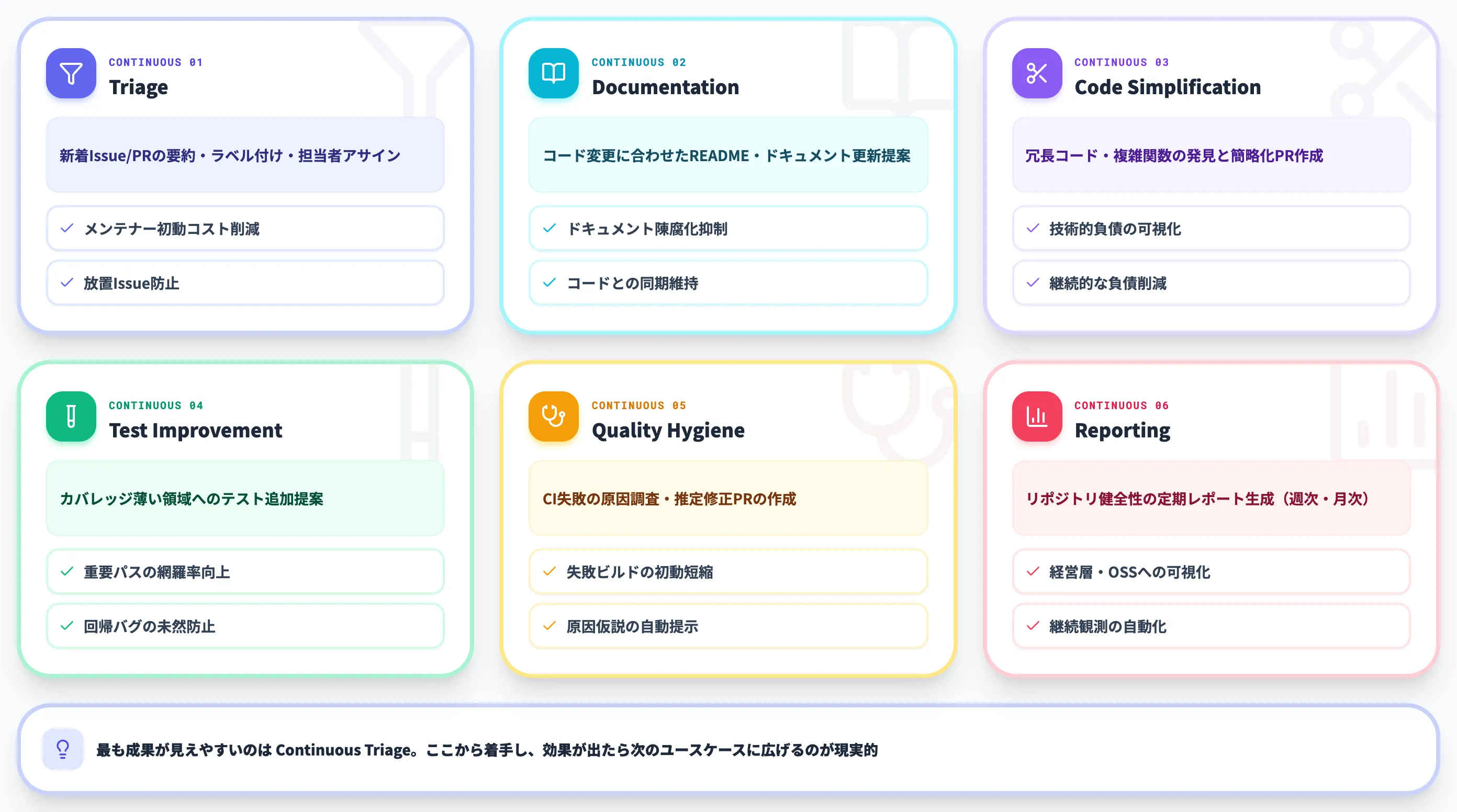Image resolution: width=1457 pixels, height=812 pixels.
Task: Click the Documentation open-book icon
Action: [553, 74]
